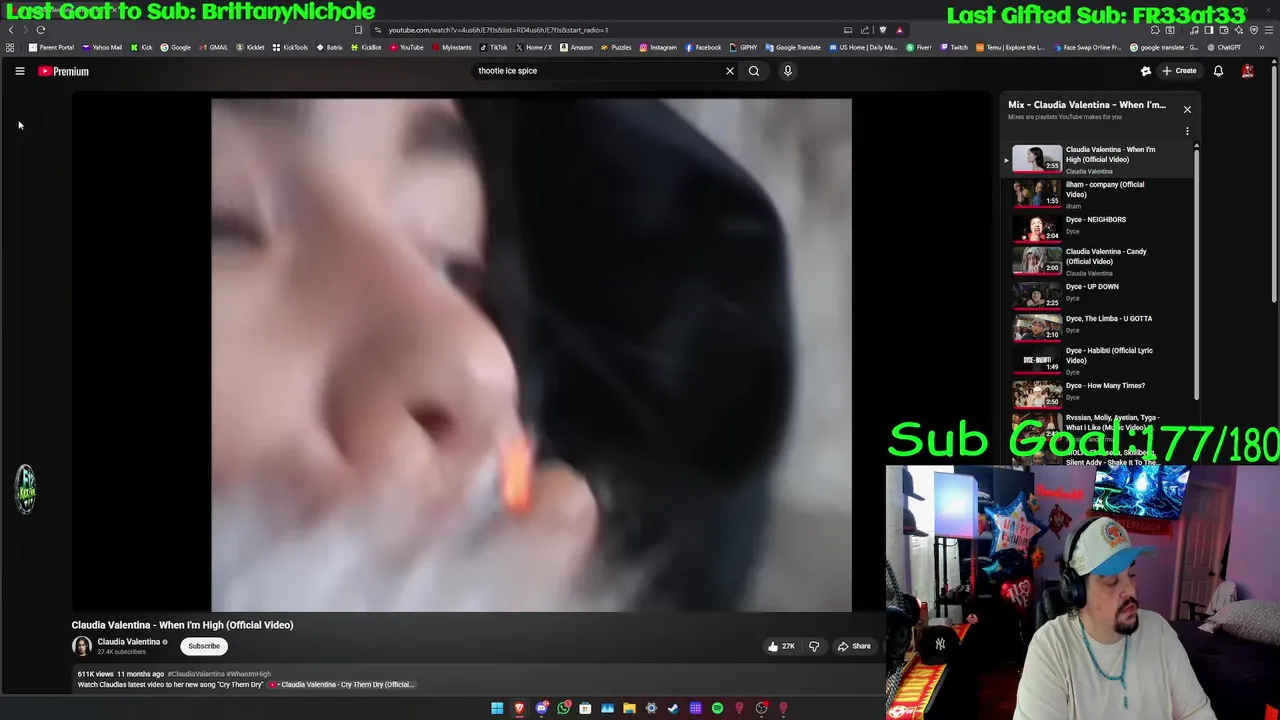This screenshot has height=720, width=1280.
Task: Click the icon left of Create
Action: pyautogui.click(x=1146, y=71)
